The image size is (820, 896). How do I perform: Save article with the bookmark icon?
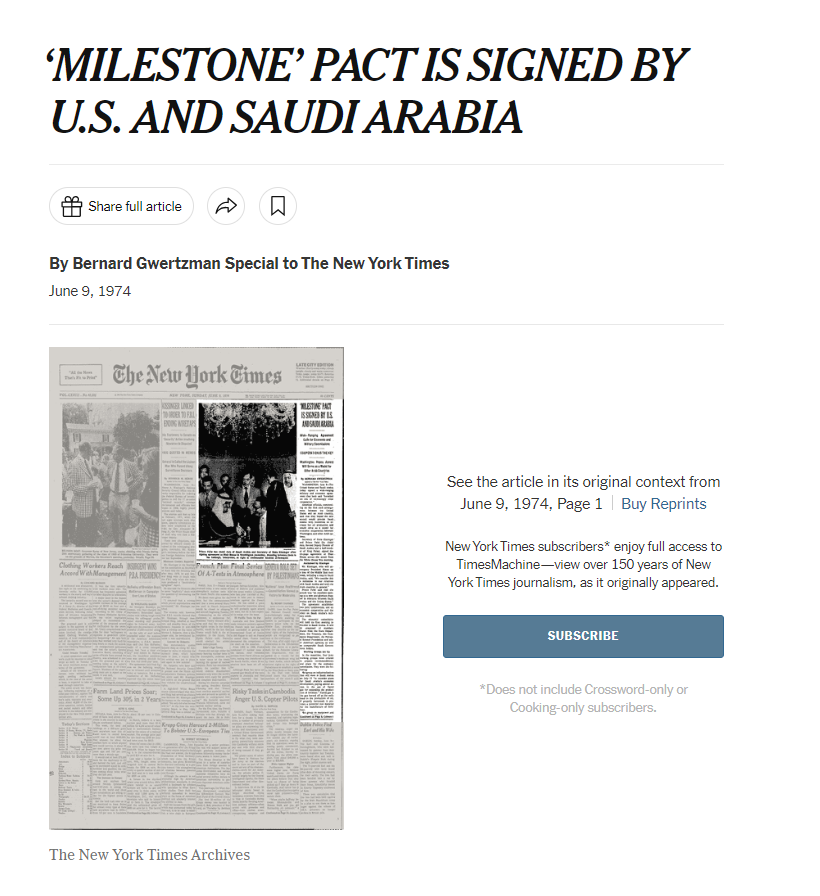[278, 206]
